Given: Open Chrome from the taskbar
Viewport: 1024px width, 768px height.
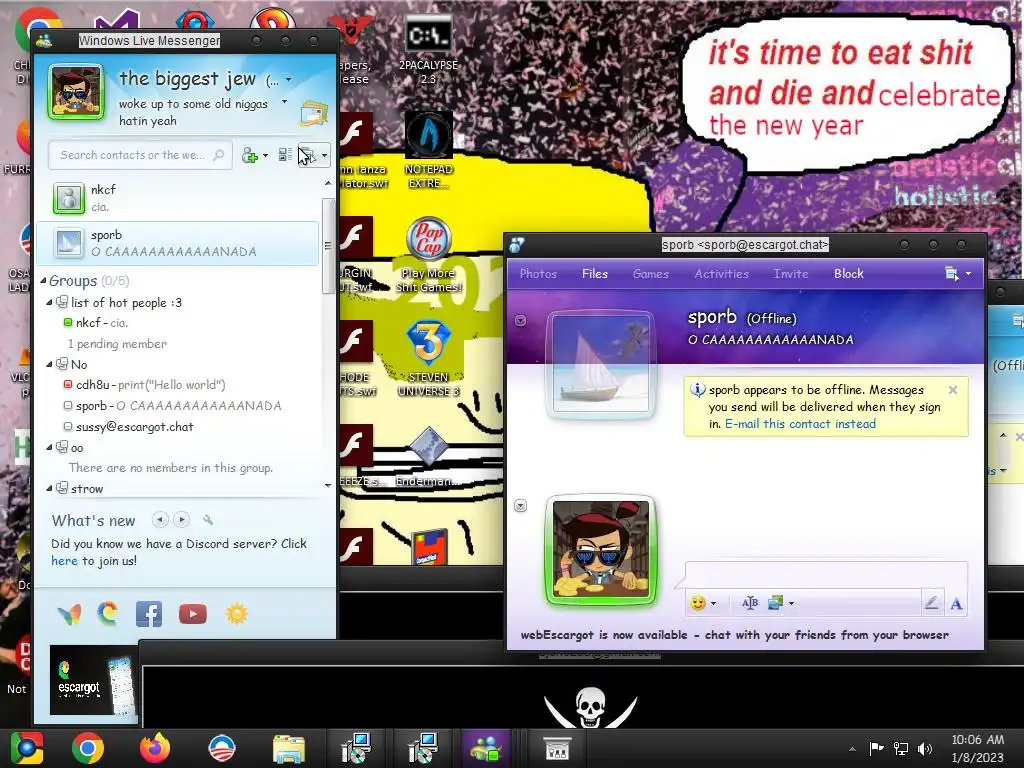Looking at the screenshot, I should [88, 748].
